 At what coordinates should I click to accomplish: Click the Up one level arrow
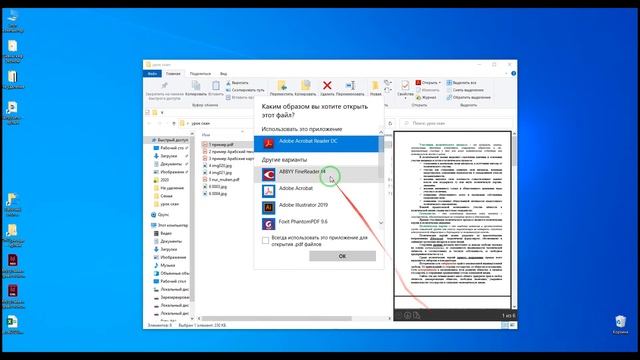(174, 123)
